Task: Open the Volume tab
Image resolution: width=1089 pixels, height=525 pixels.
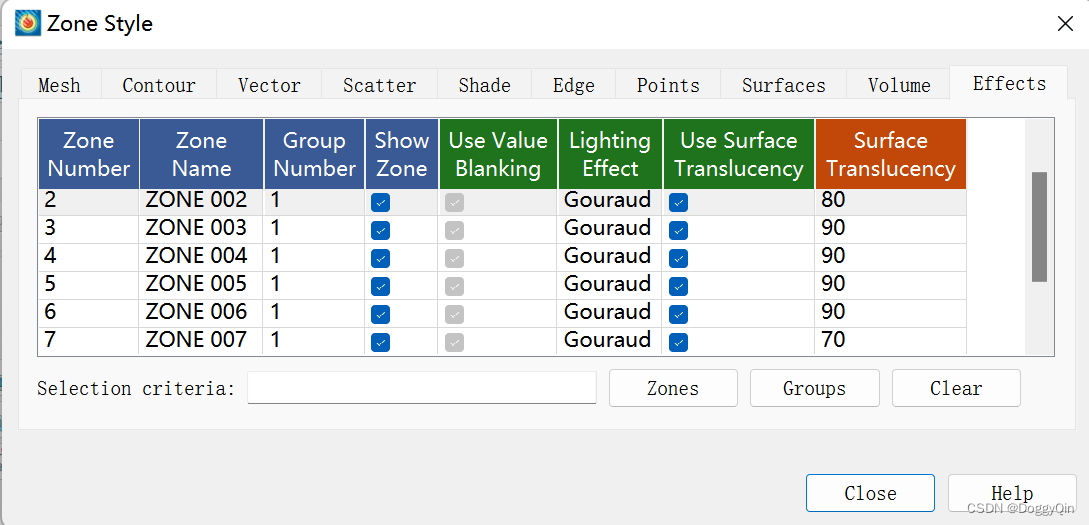Action: pyautogui.click(x=899, y=85)
